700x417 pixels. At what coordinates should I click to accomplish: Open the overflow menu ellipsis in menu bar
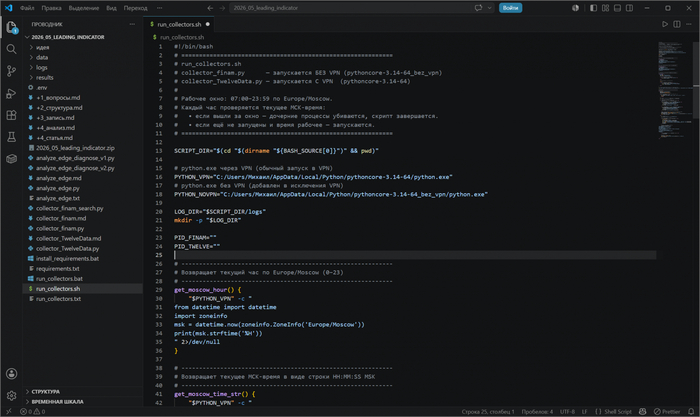tap(160, 8)
